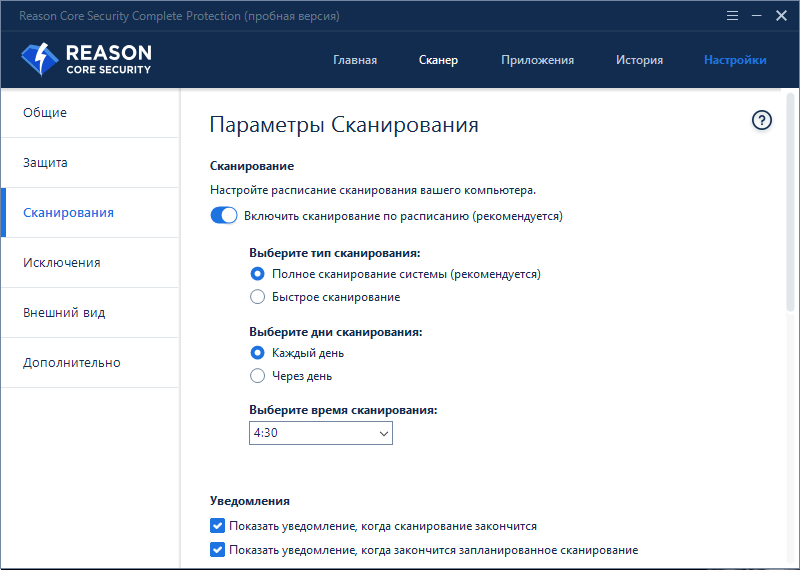Open the scan time 4:30 dropdown
Image resolution: width=800 pixels, height=570 pixels.
point(321,433)
